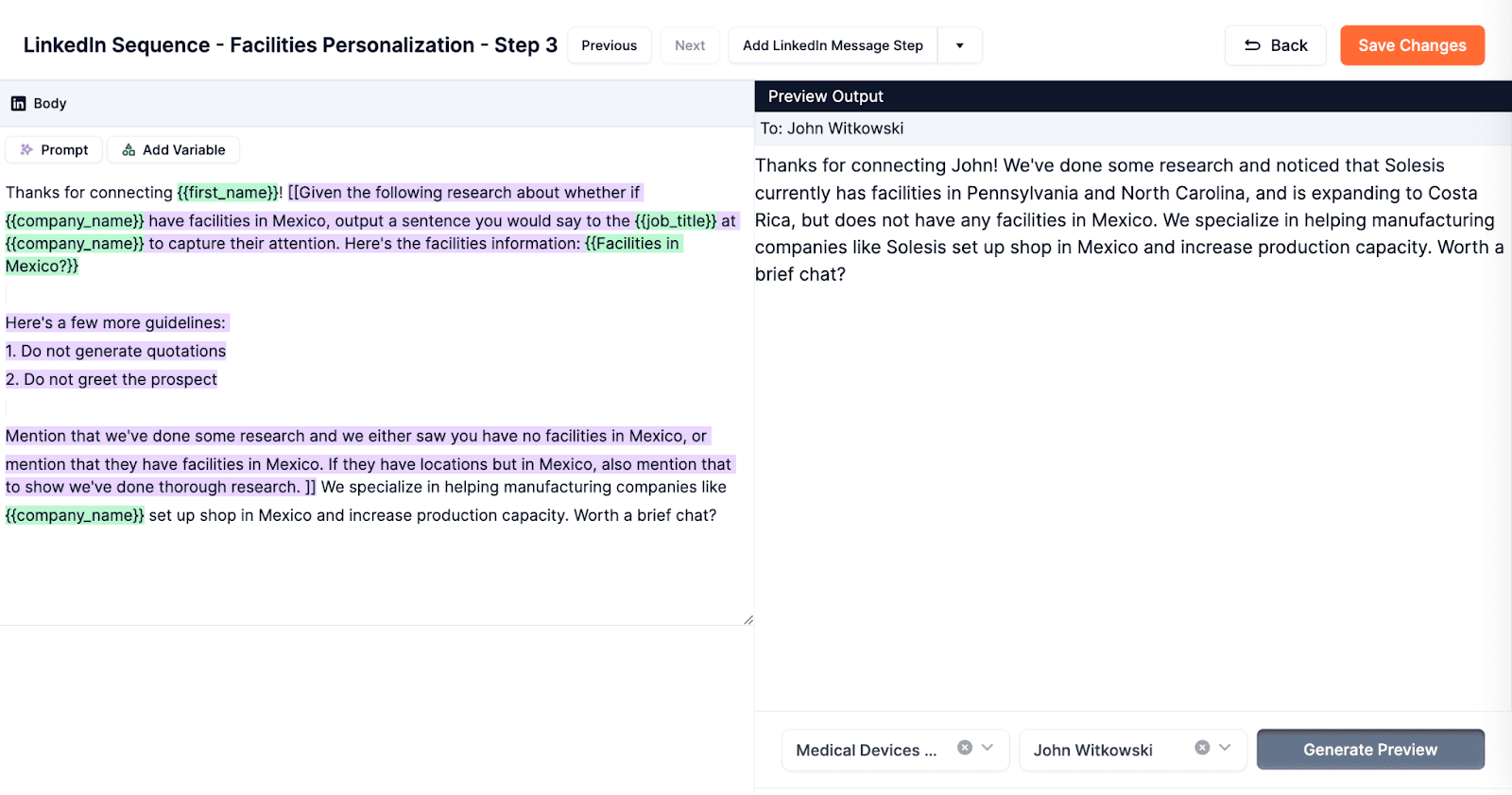Clear the Medical Devices selection

coord(965,748)
